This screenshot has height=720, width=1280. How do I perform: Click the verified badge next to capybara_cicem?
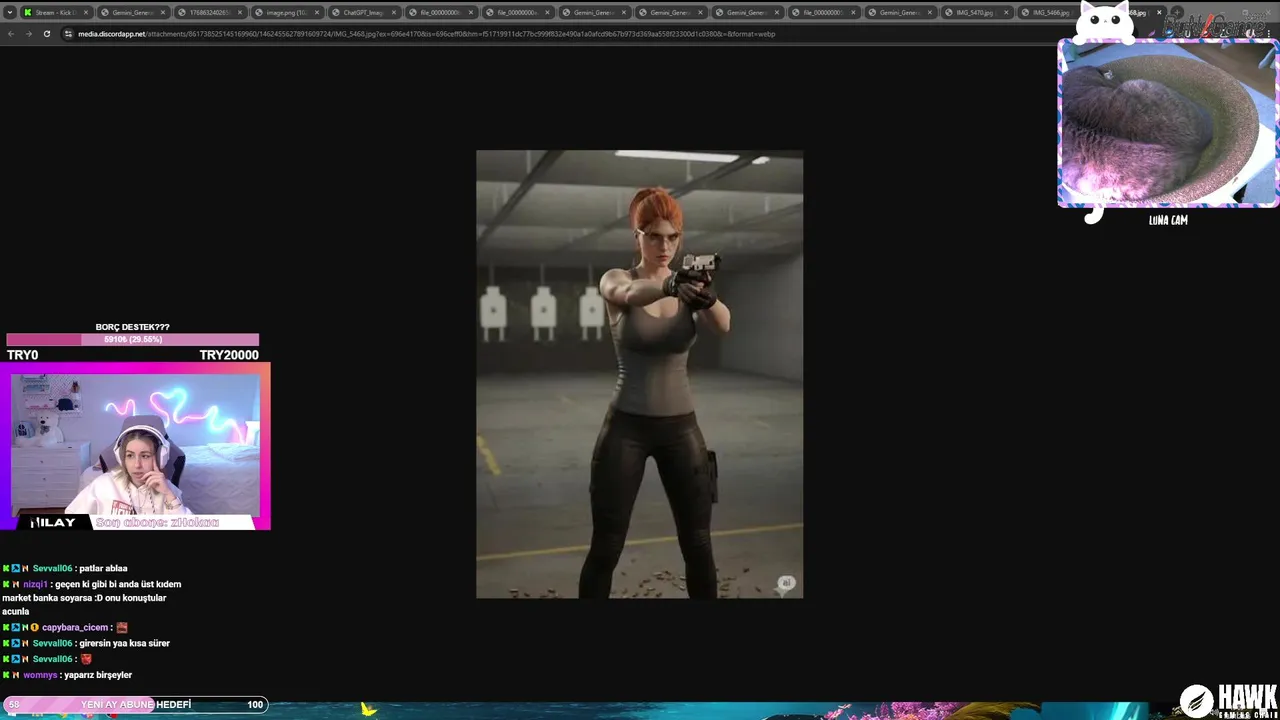(34, 627)
